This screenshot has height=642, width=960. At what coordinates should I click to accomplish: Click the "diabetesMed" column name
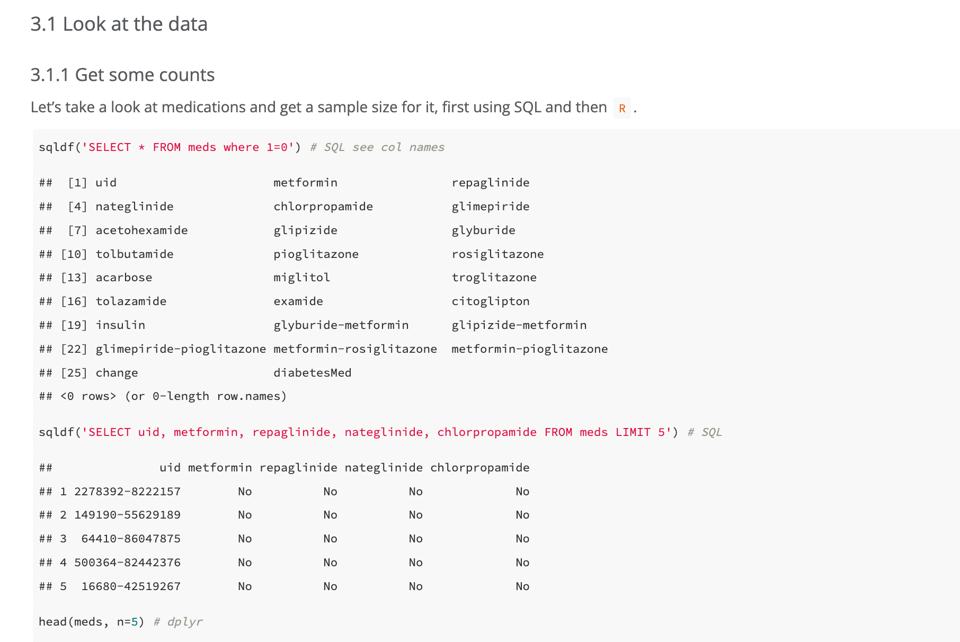coord(312,373)
